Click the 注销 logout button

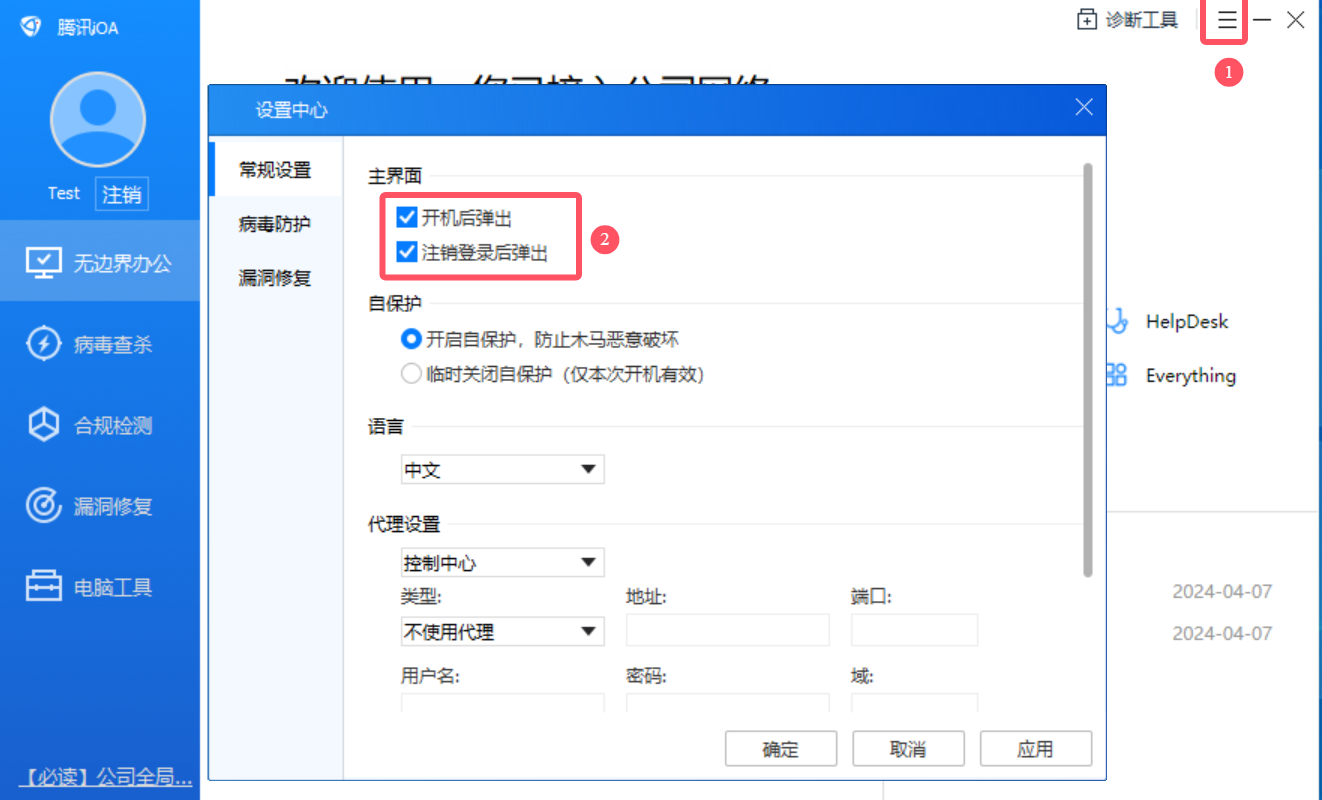click(122, 194)
